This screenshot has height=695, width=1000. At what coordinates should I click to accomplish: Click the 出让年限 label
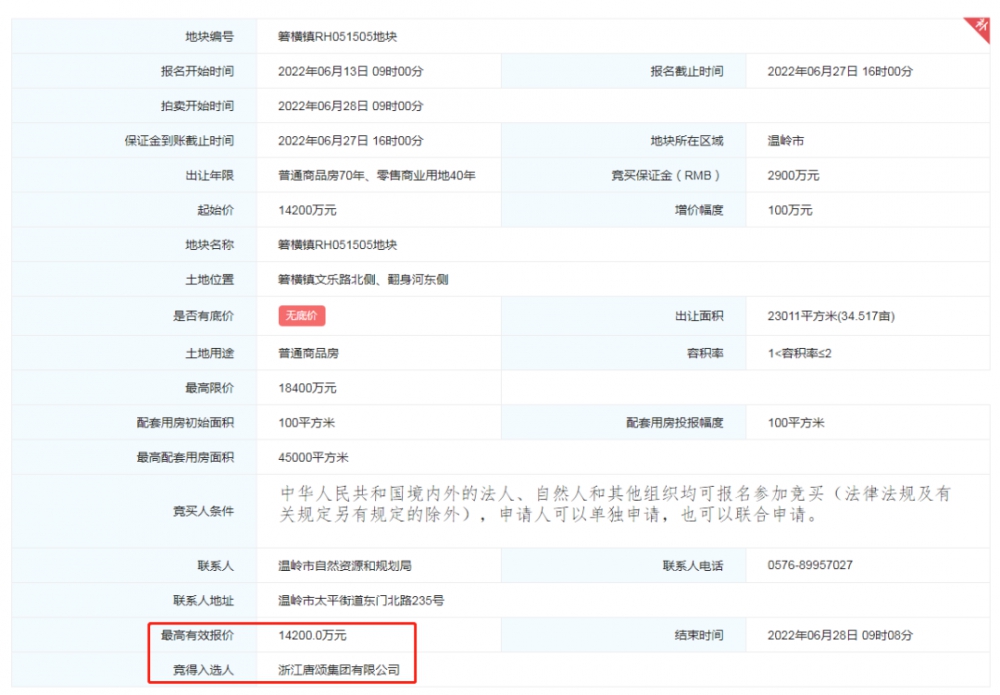tap(209, 175)
